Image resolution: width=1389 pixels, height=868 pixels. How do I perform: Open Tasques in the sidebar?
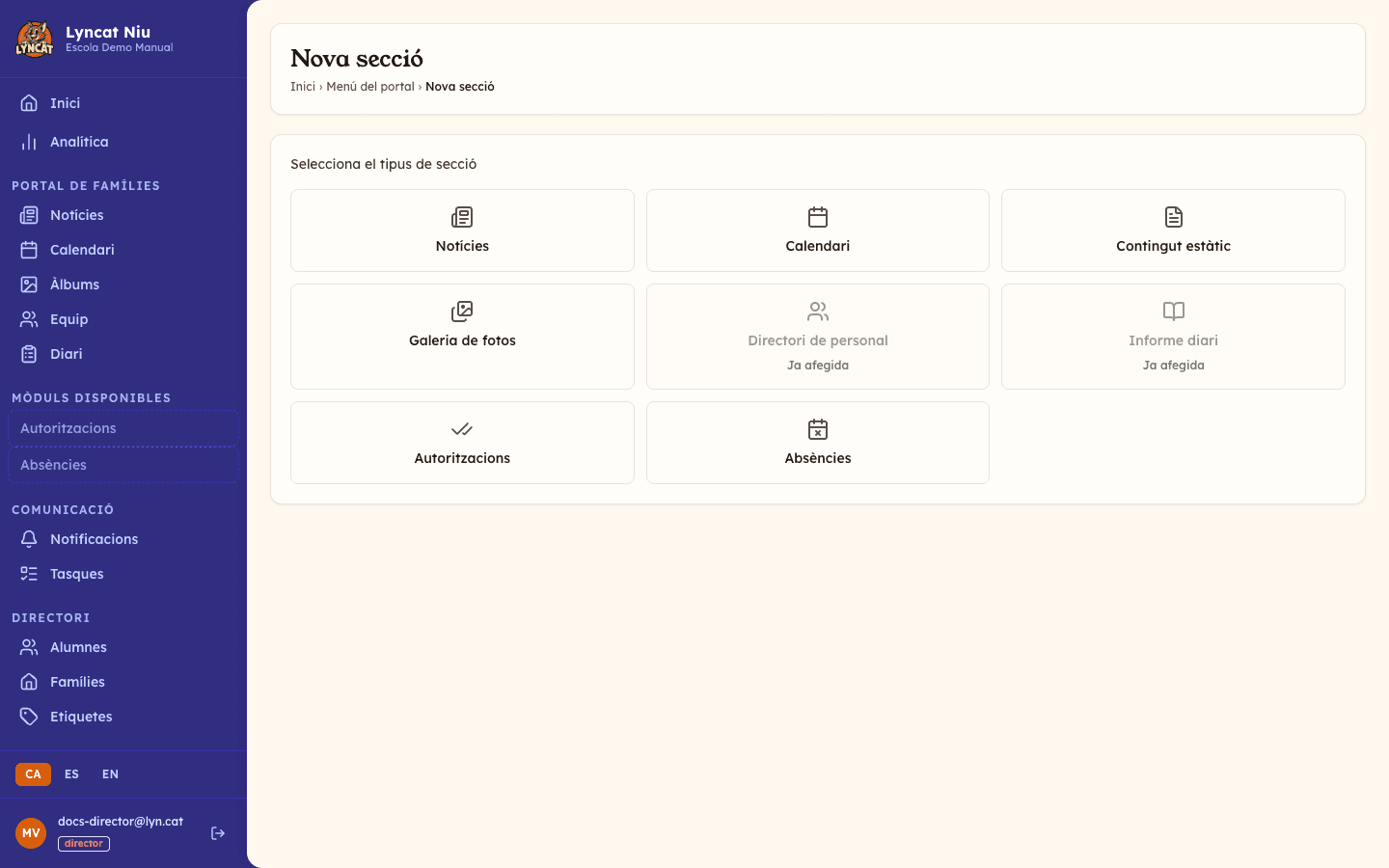point(123,574)
